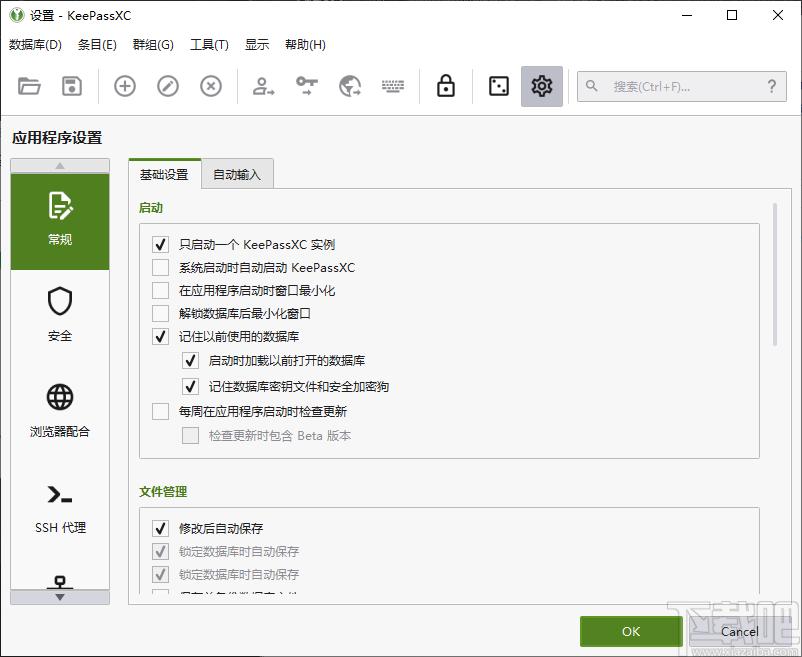Perform auto-type via the keyboard icon
This screenshot has width=802, height=657.
393,86
